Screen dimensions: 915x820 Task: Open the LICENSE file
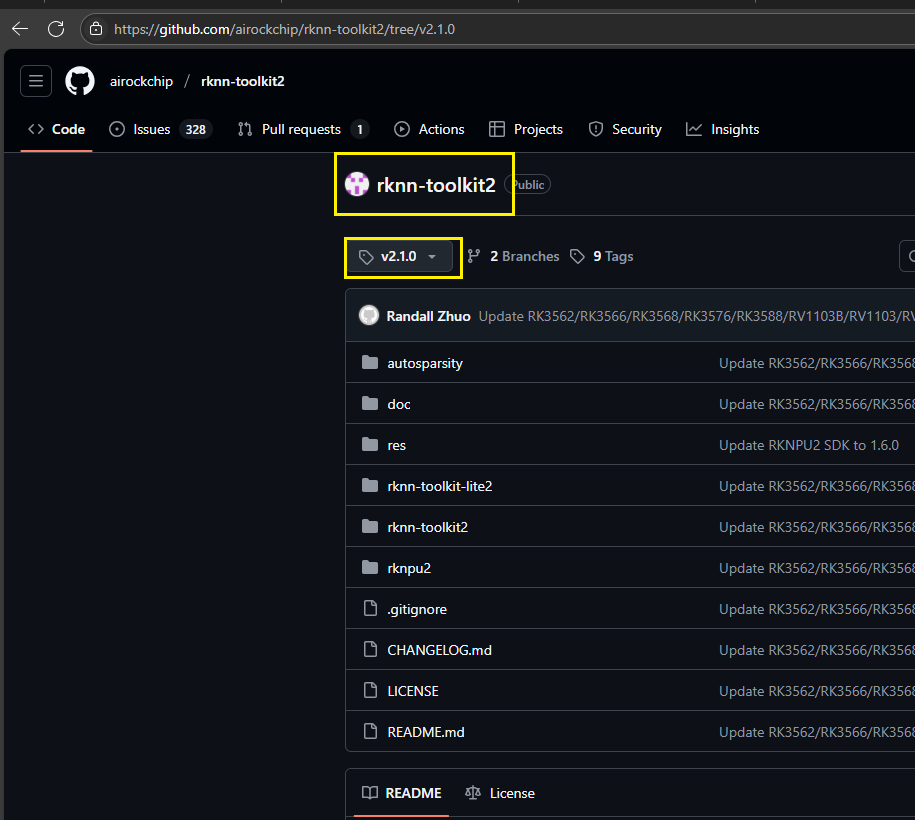(x=413, y=690)
